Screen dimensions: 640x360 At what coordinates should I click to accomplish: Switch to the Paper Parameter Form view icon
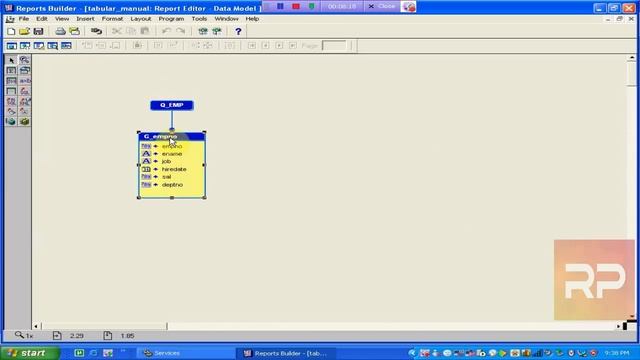pos(66,46)
